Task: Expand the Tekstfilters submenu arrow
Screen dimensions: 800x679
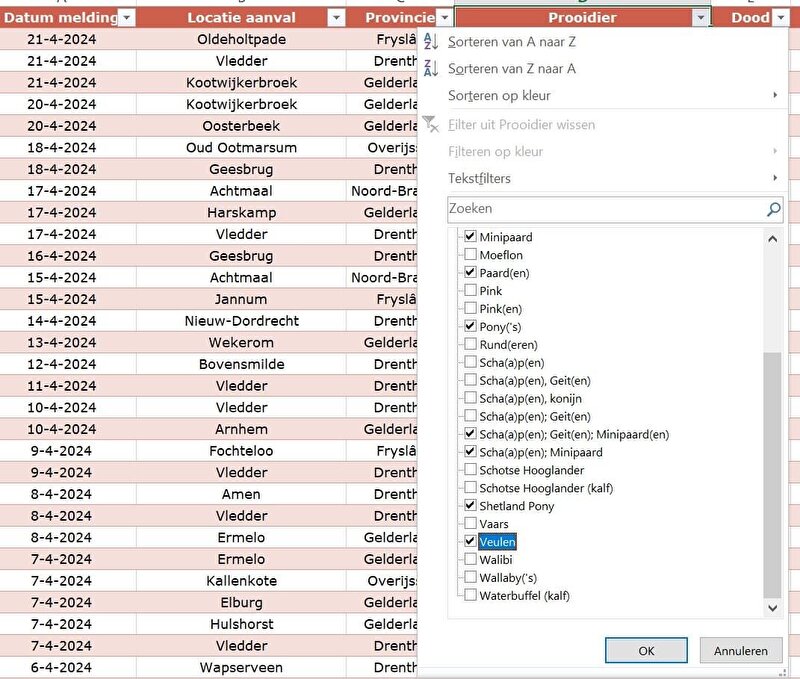Action: [x=775, y=178]
